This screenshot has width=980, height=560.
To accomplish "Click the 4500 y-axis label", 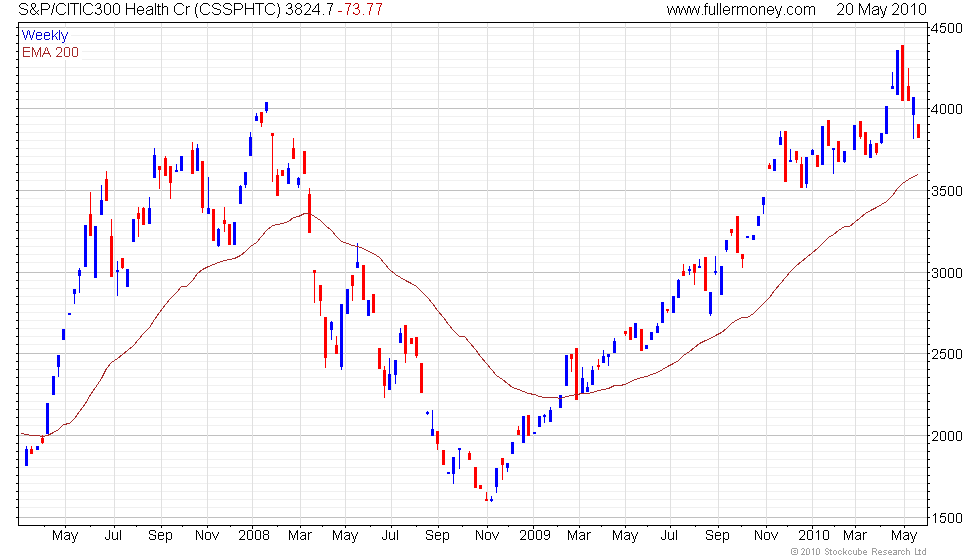I will (x=946, y=28).
